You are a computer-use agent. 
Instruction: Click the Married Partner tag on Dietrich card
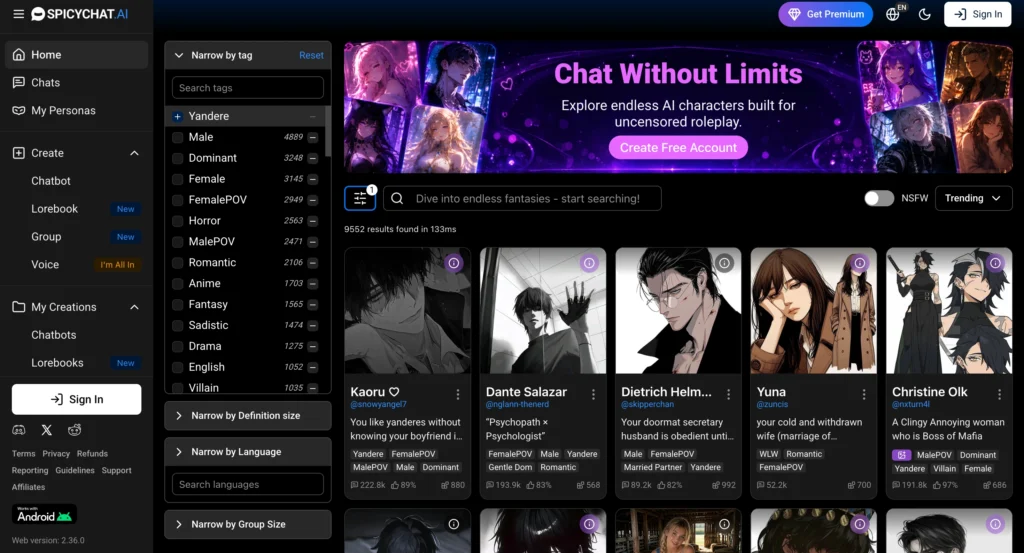tap(652, 467)
